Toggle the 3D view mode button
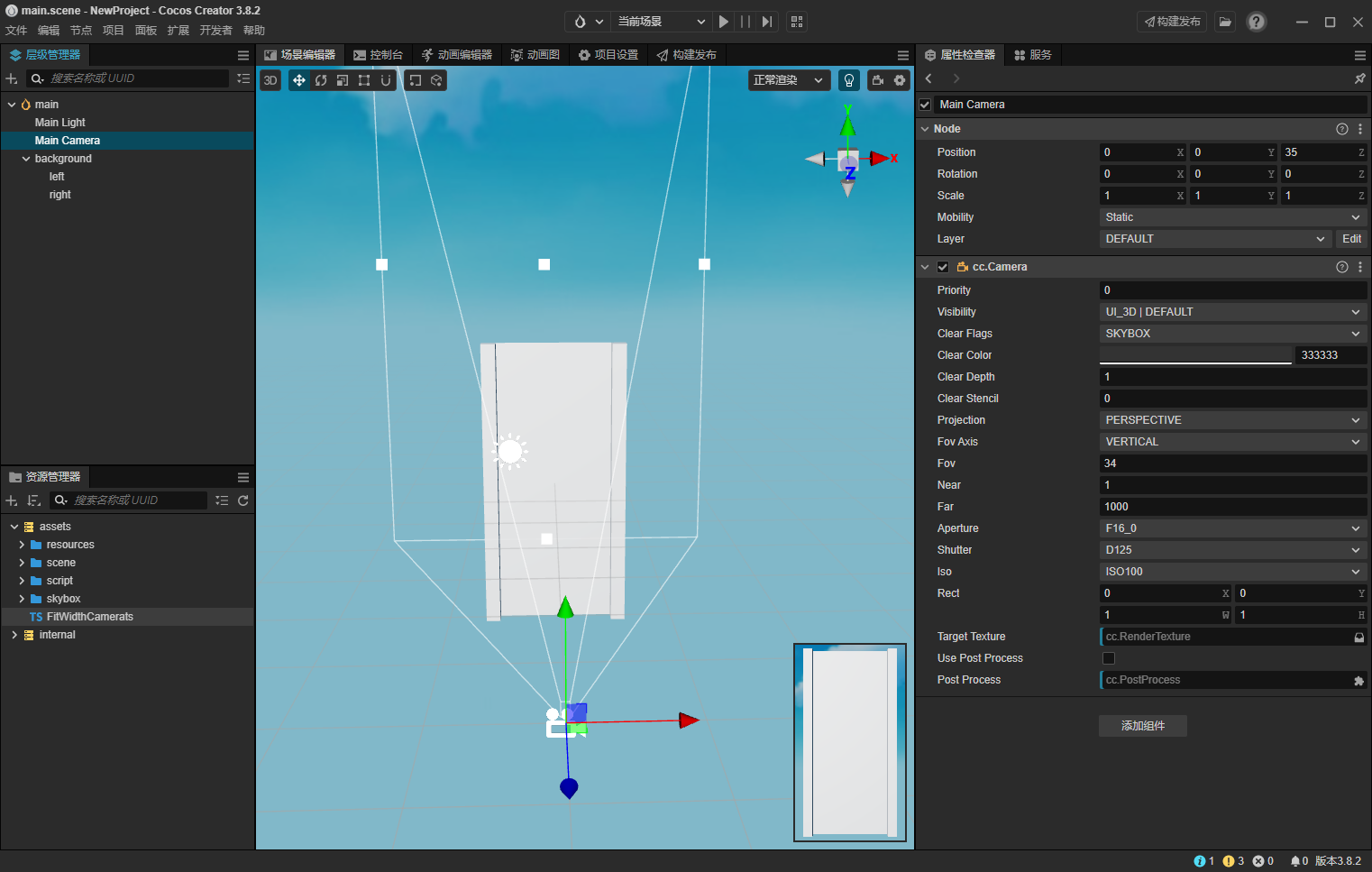This screenshot has width=1372, height=872. tap(270, 80)
